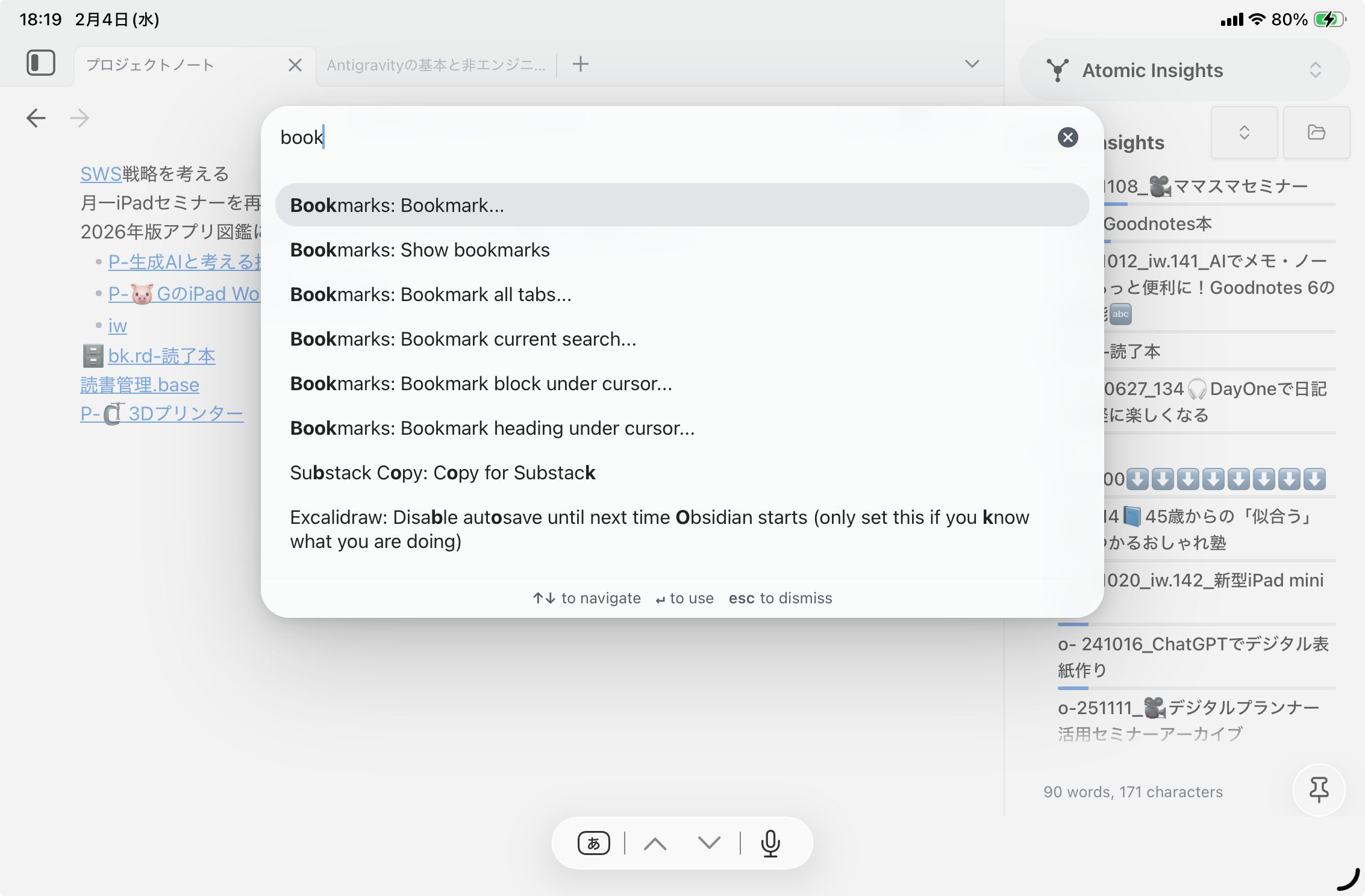Choose Bookmarks: Bookmark all tabs command
Screen dimensions: 1365x896
tap(431, 294)
